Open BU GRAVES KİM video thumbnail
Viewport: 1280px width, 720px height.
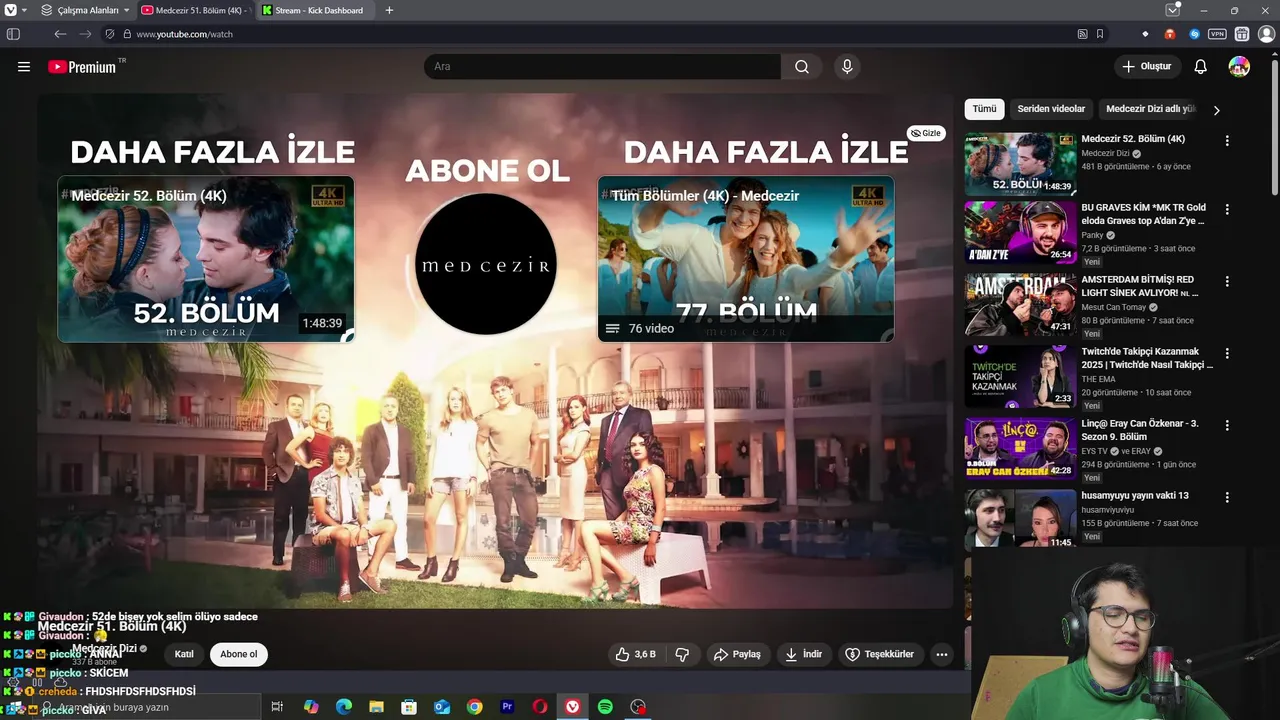(1020, 233)
